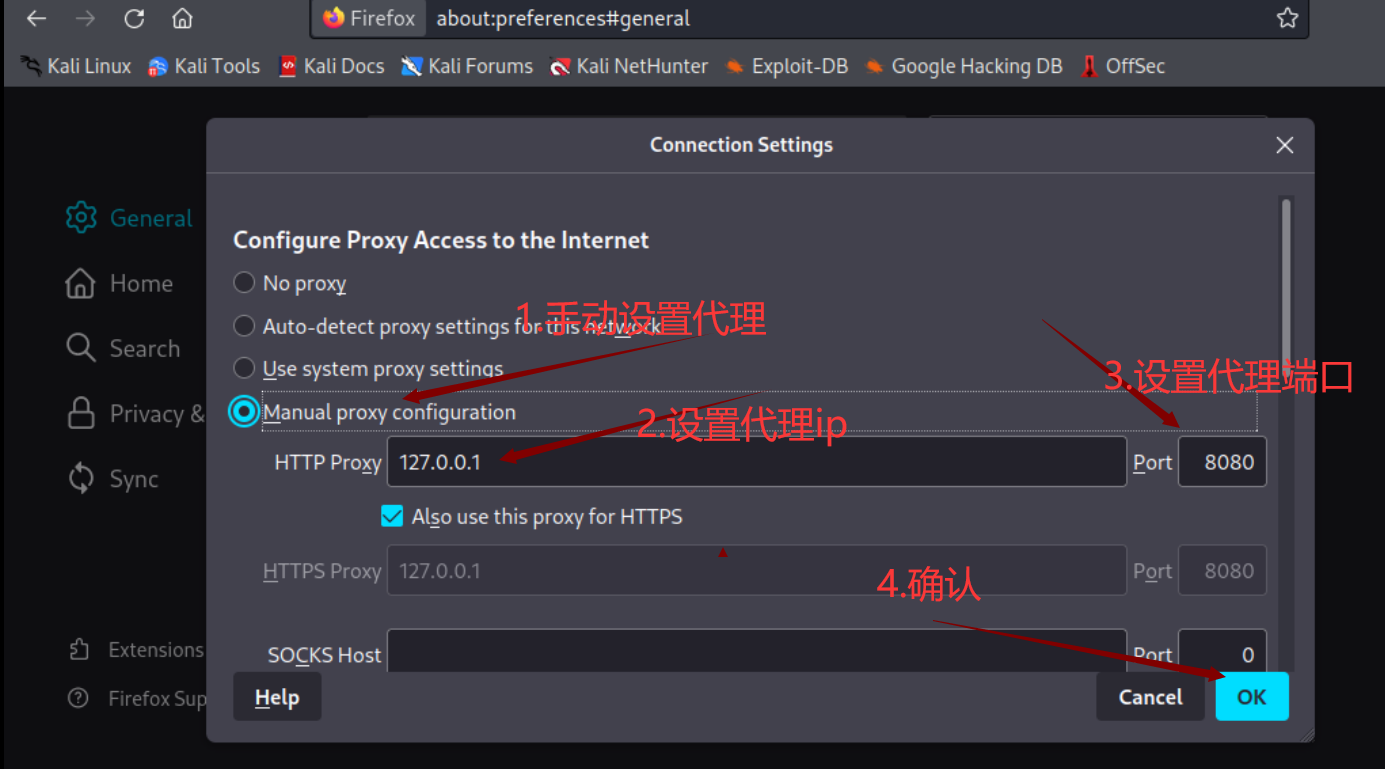Screen dimensions: 1385x769
Task: Click the bookmark star icon
Action: 1287,18
